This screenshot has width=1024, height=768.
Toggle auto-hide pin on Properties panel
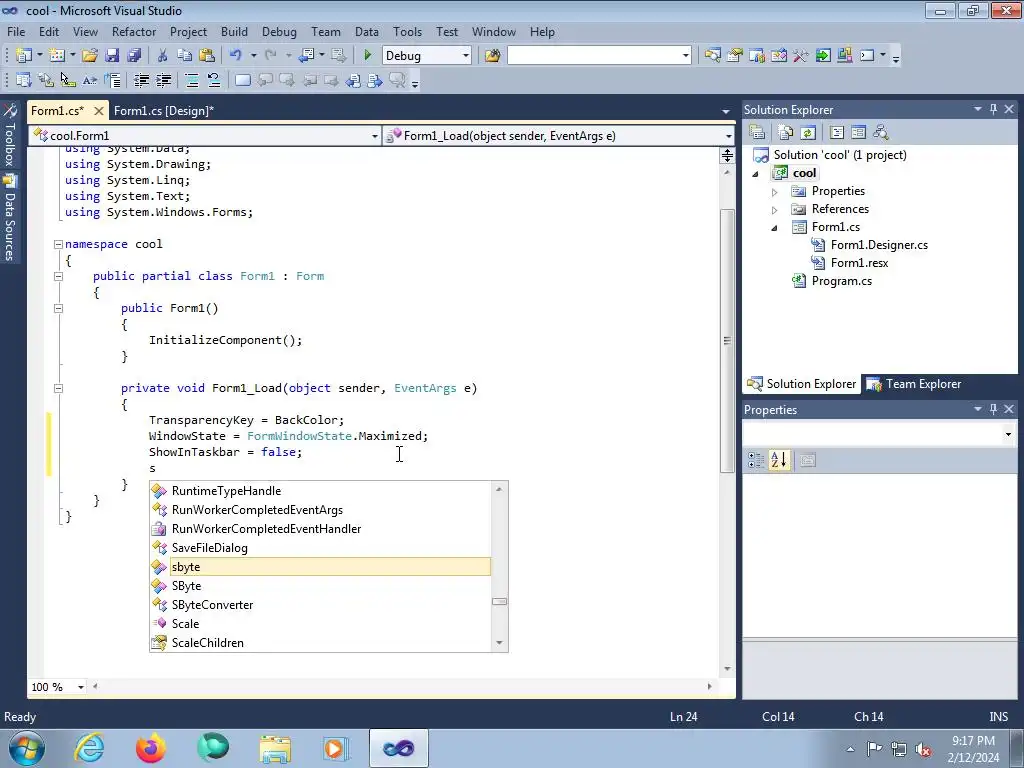pos(993,409)
